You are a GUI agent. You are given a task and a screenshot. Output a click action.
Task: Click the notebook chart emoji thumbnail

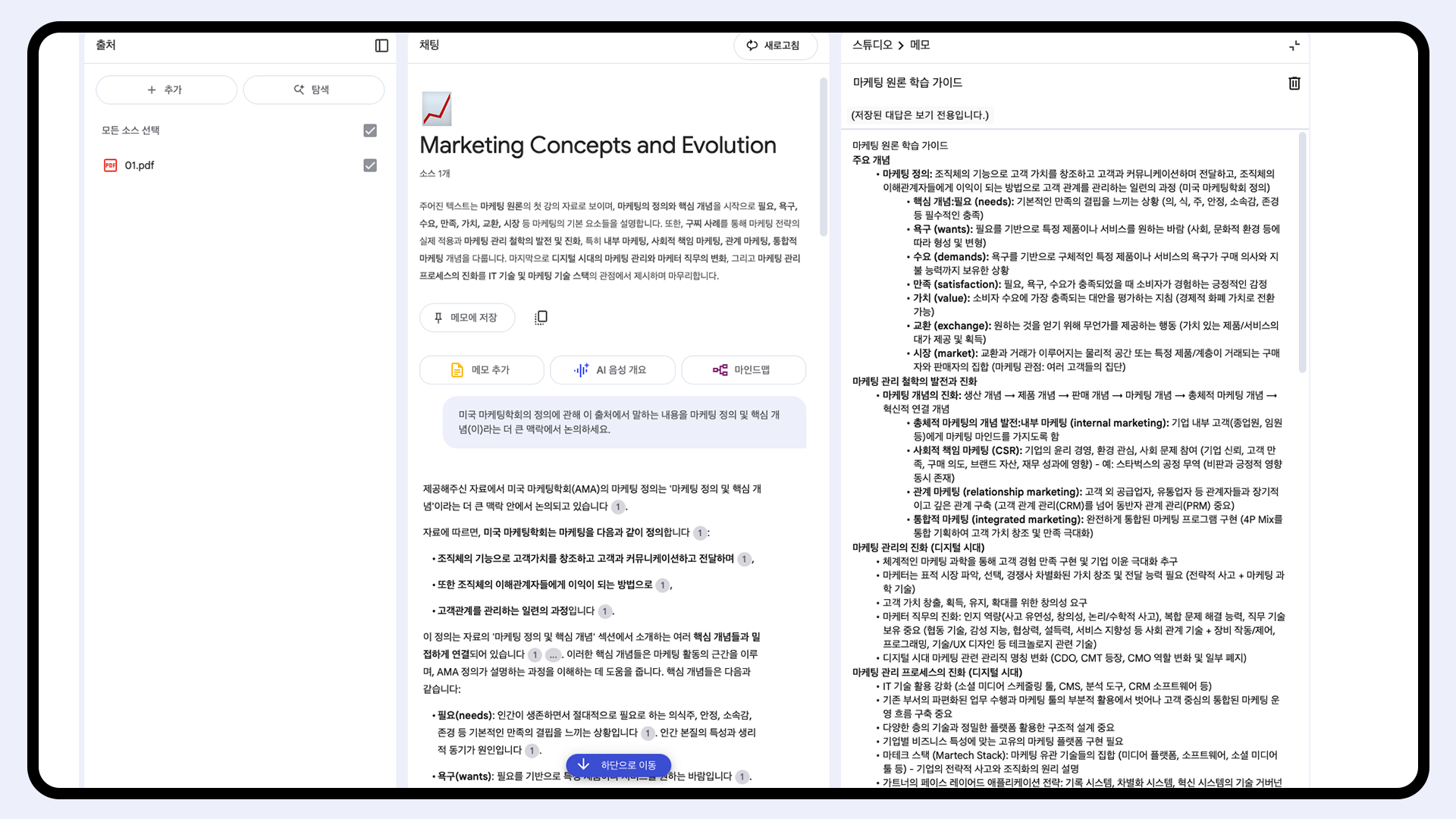click(436, 109)
